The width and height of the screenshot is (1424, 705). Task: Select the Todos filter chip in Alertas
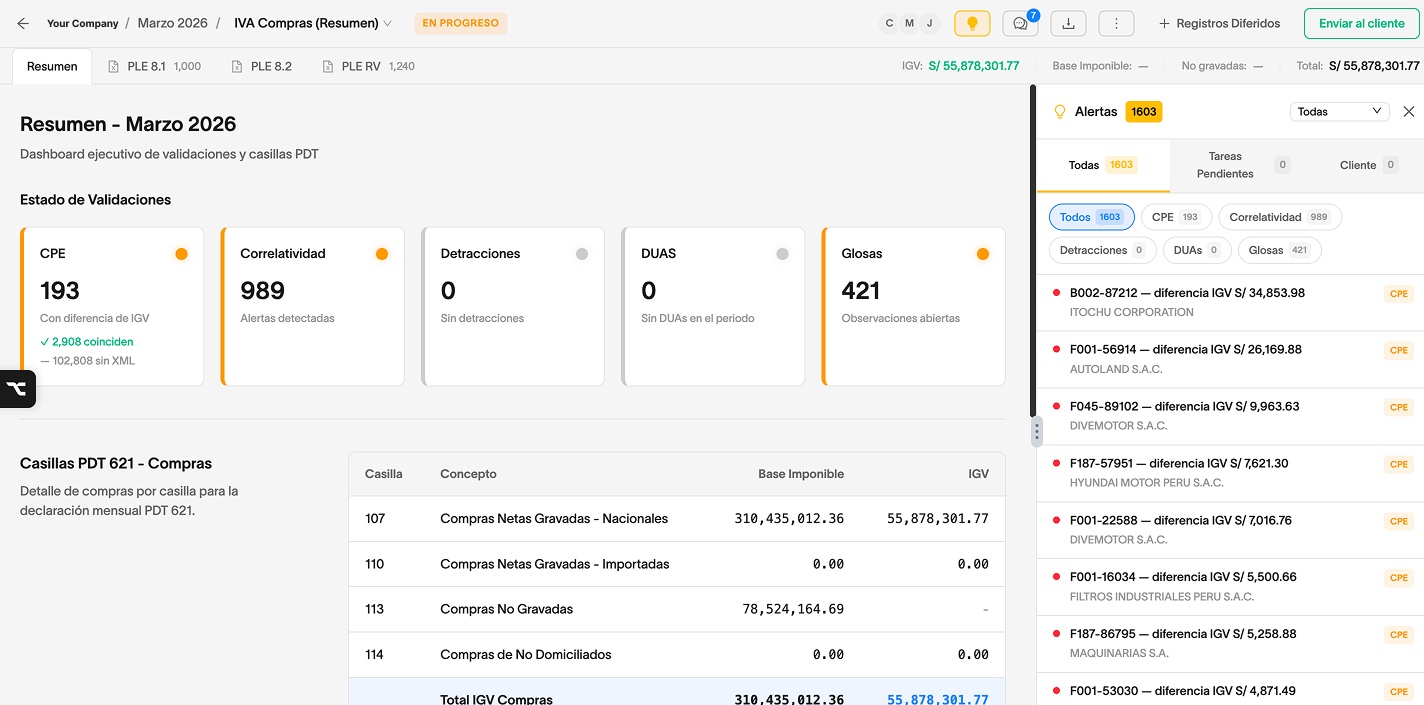1091,216
